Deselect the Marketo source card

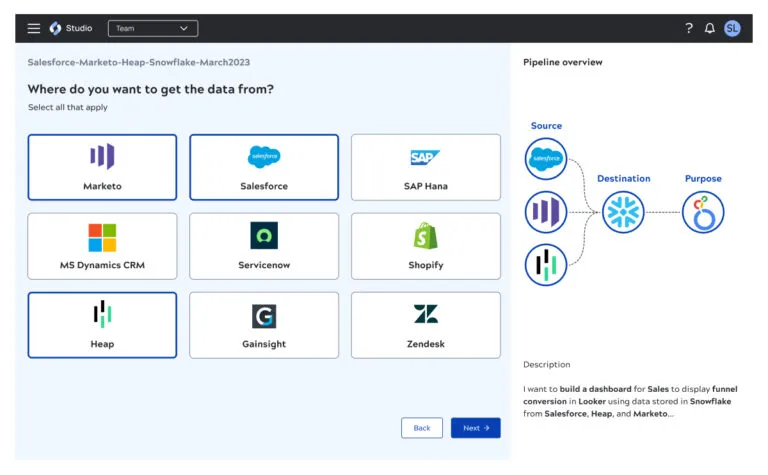(x=102, y=167)
